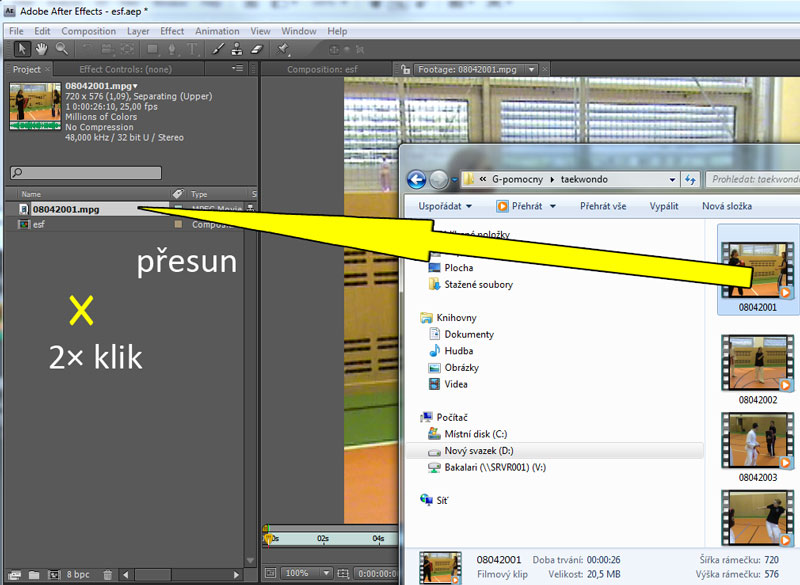Select the Selection arrow tool
800x585 pixels.
23,48
